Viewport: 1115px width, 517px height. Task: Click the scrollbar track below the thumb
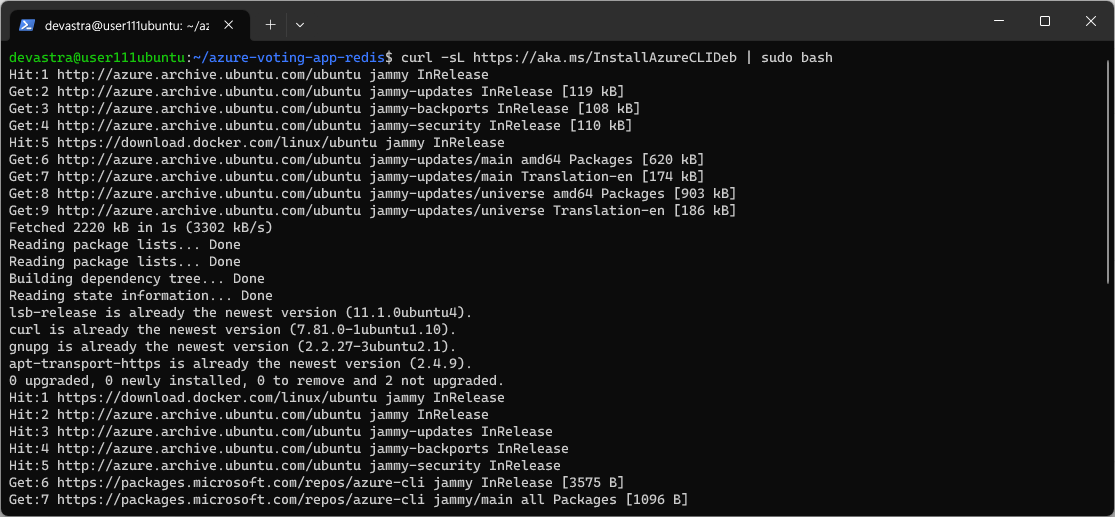tap(1109, 398)
